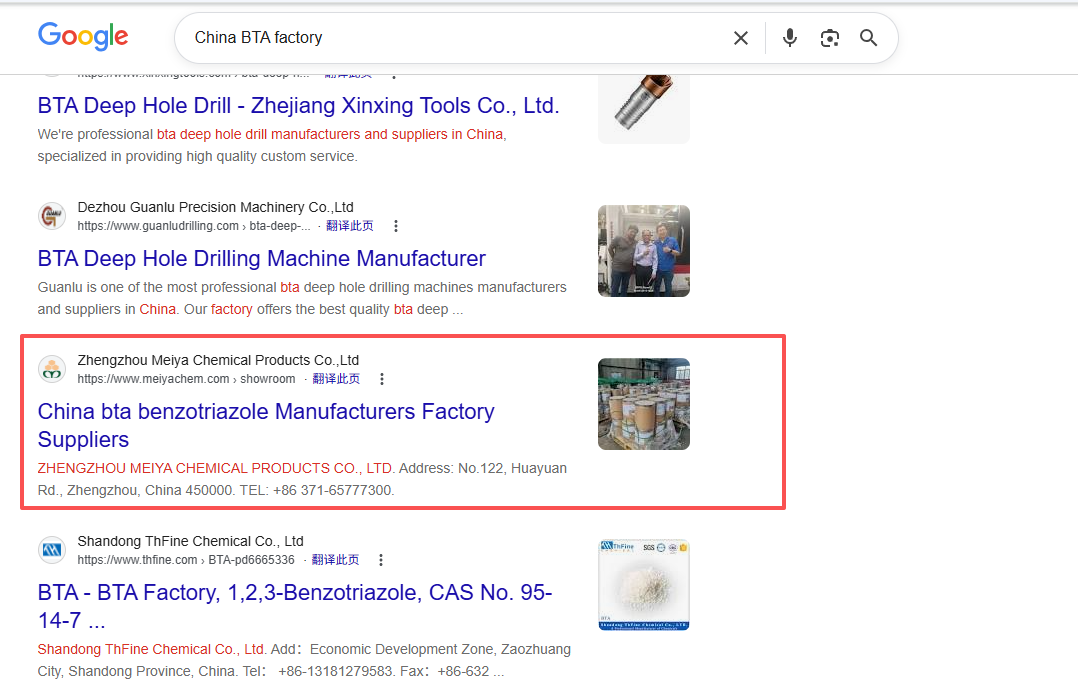Screen dimensions: 1078x698
Task: Click the guanludrilling.com URL text
Action: (x=194, y=226)
